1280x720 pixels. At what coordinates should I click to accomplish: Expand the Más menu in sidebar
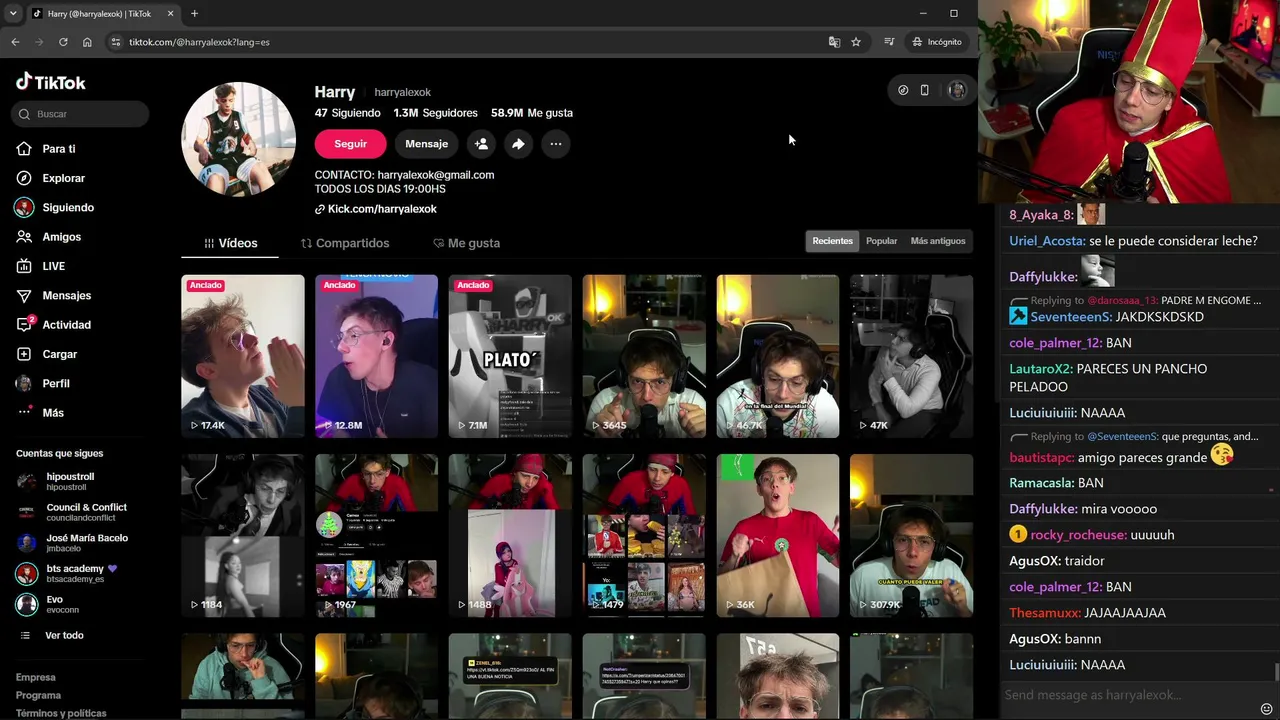[53, 413]
